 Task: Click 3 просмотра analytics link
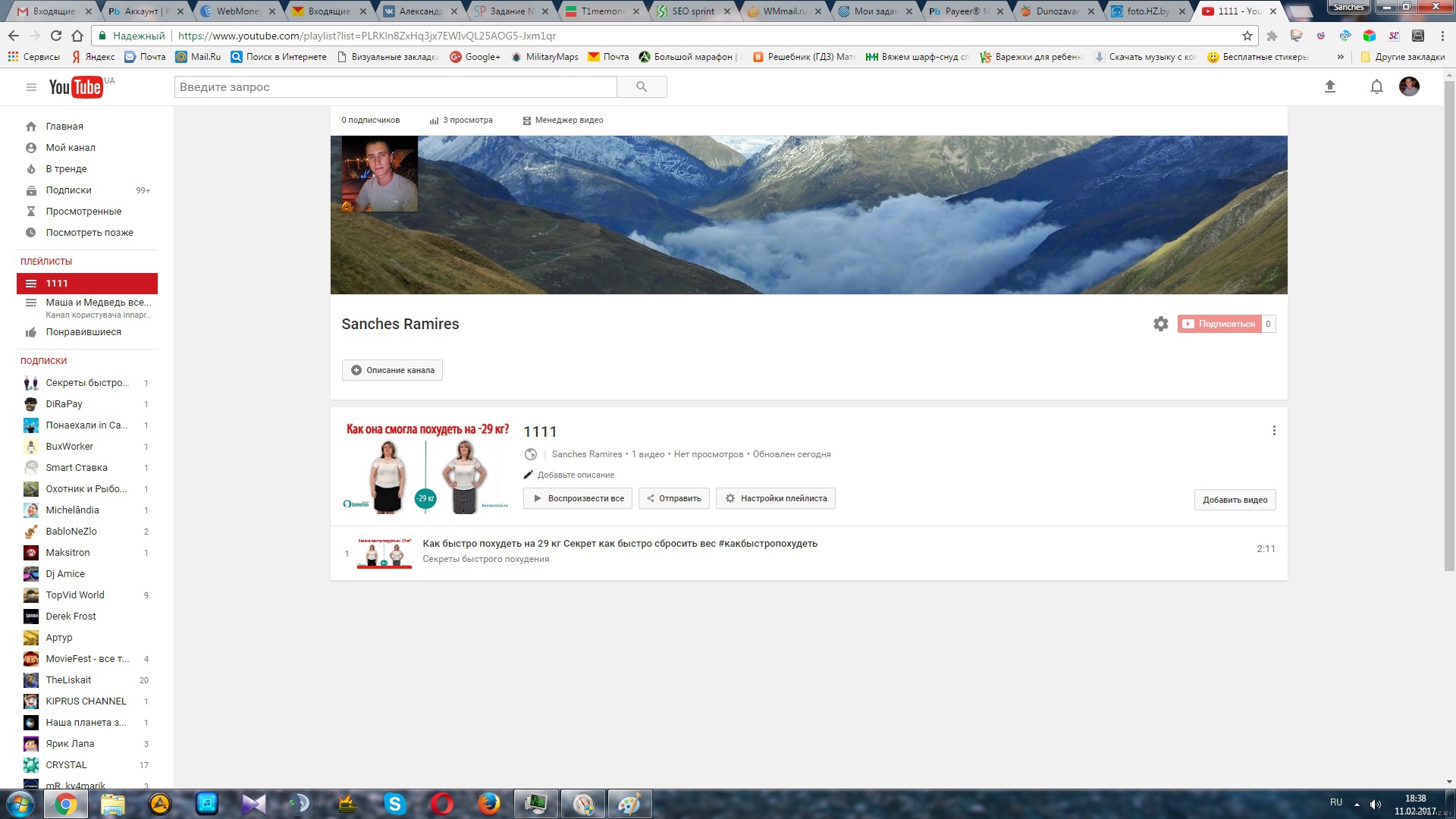[x=461, y=120]
